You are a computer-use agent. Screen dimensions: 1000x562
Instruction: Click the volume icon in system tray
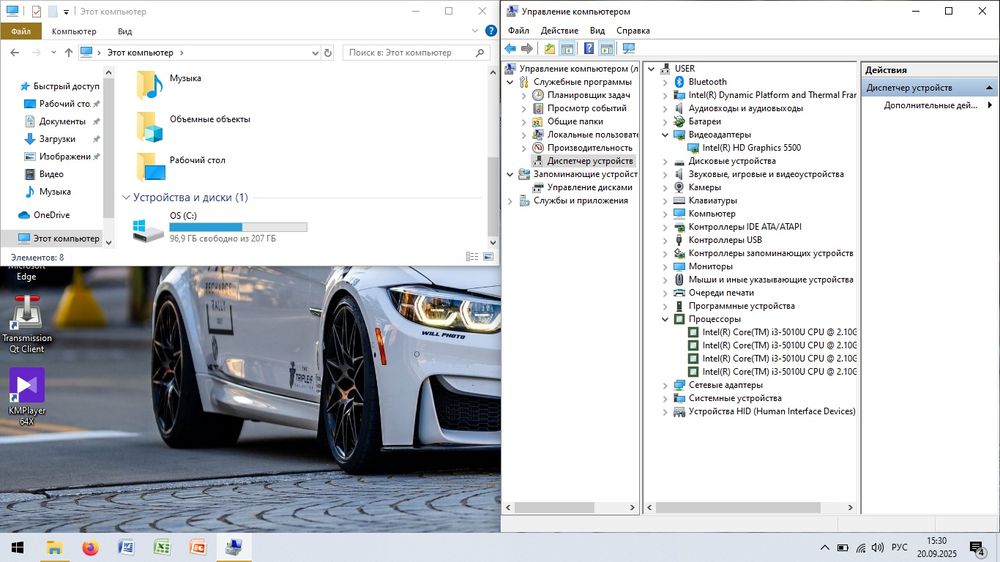tap(878, 547)
